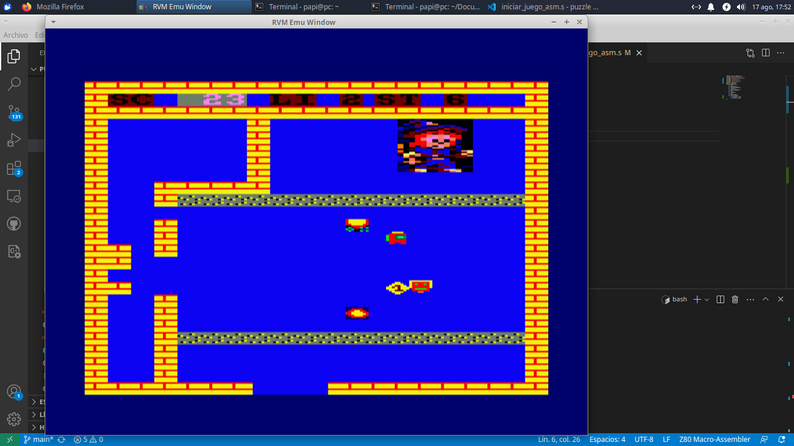
Task: Open the Extensions view in sidebar
Action: [x=14, y=168]
